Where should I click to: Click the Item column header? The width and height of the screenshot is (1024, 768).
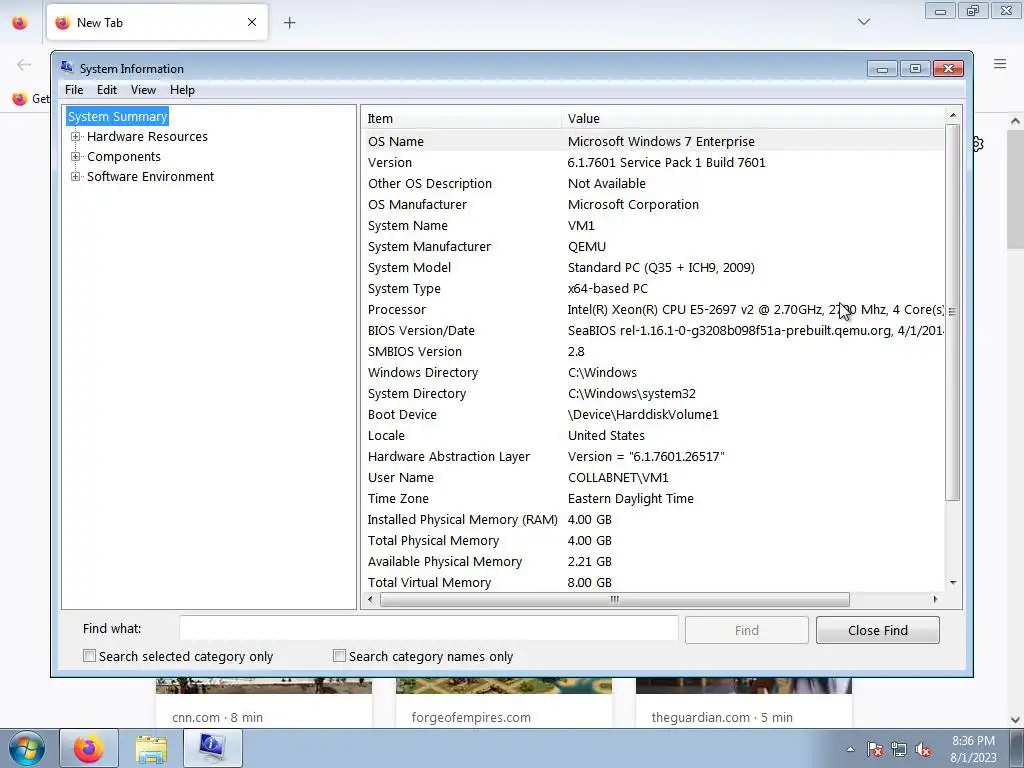point(461,118)
